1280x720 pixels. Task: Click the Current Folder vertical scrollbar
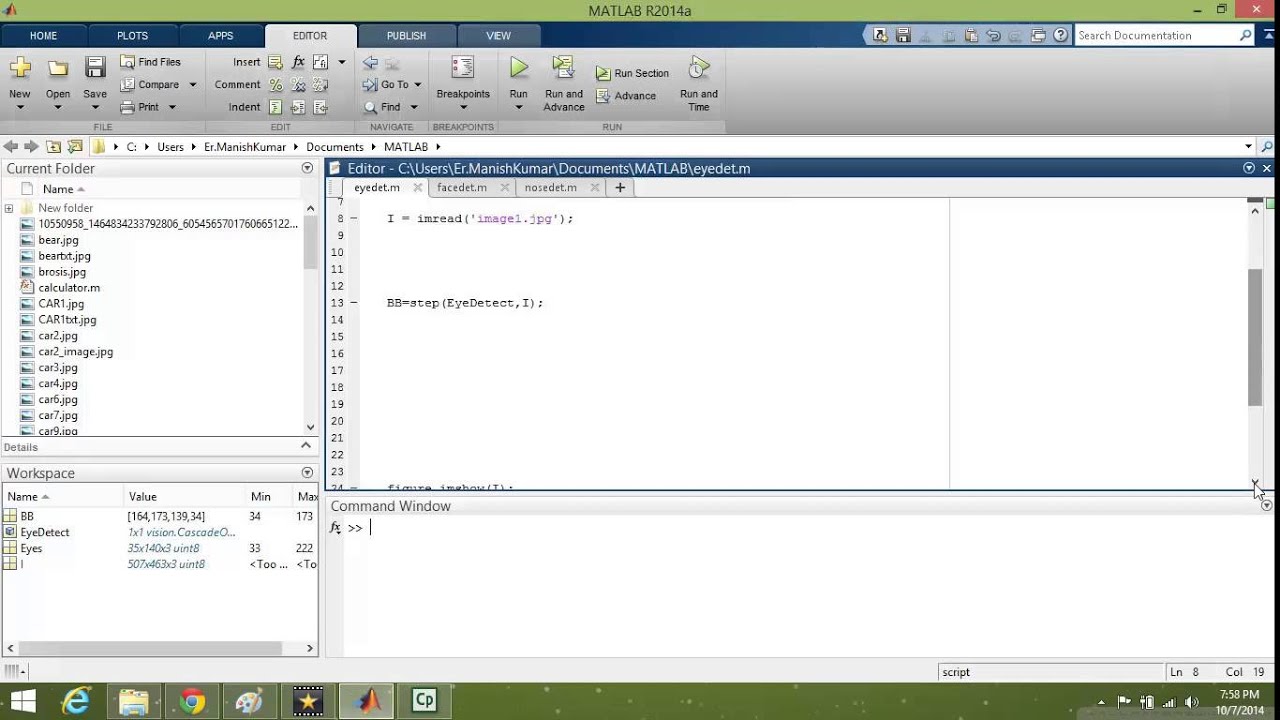point(310,240)
